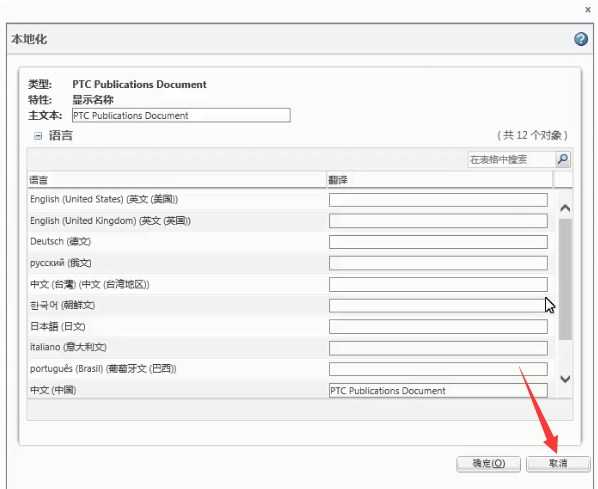Click the 日本語 translation field

click(438, 327)
